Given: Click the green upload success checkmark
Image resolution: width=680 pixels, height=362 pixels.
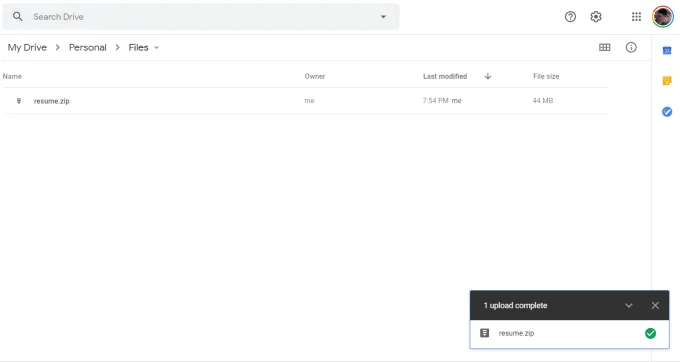Looking at the screenshot, I should (651, 333).
